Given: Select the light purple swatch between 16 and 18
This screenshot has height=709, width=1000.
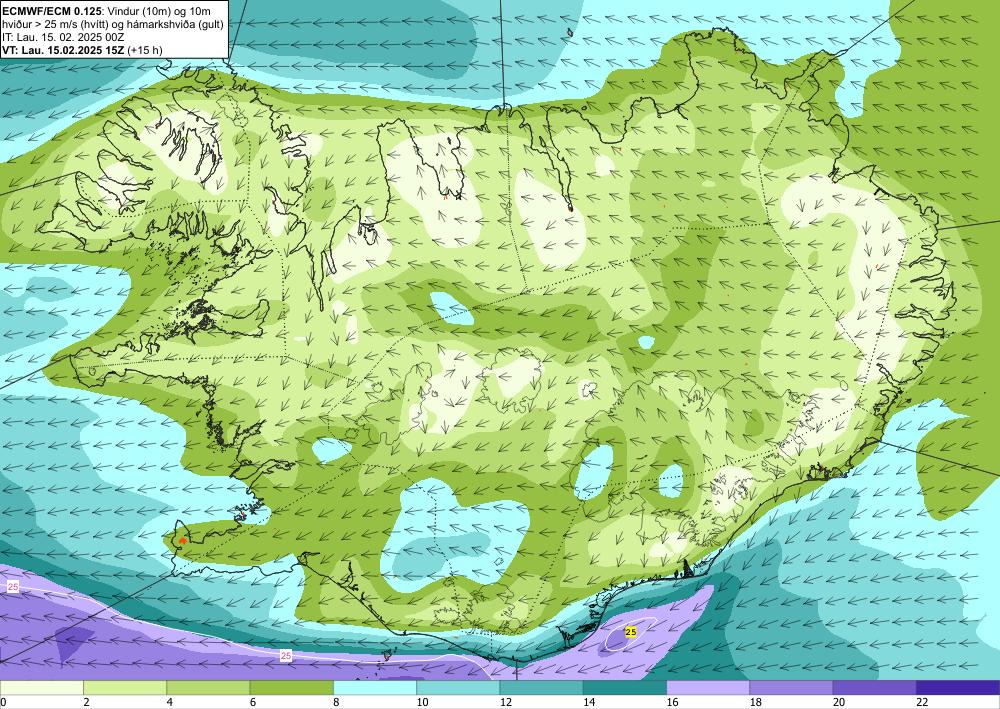Looking at the screenshot, I should point(708,687).
